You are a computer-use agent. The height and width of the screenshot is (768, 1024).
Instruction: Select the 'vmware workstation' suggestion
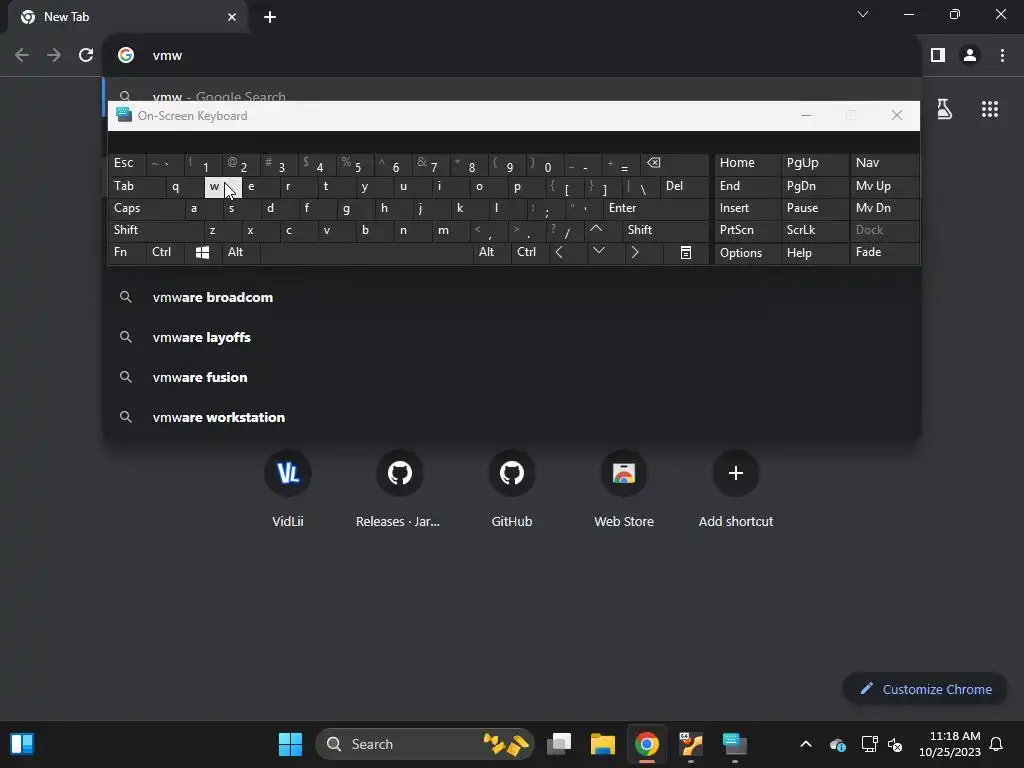[511, 417]
